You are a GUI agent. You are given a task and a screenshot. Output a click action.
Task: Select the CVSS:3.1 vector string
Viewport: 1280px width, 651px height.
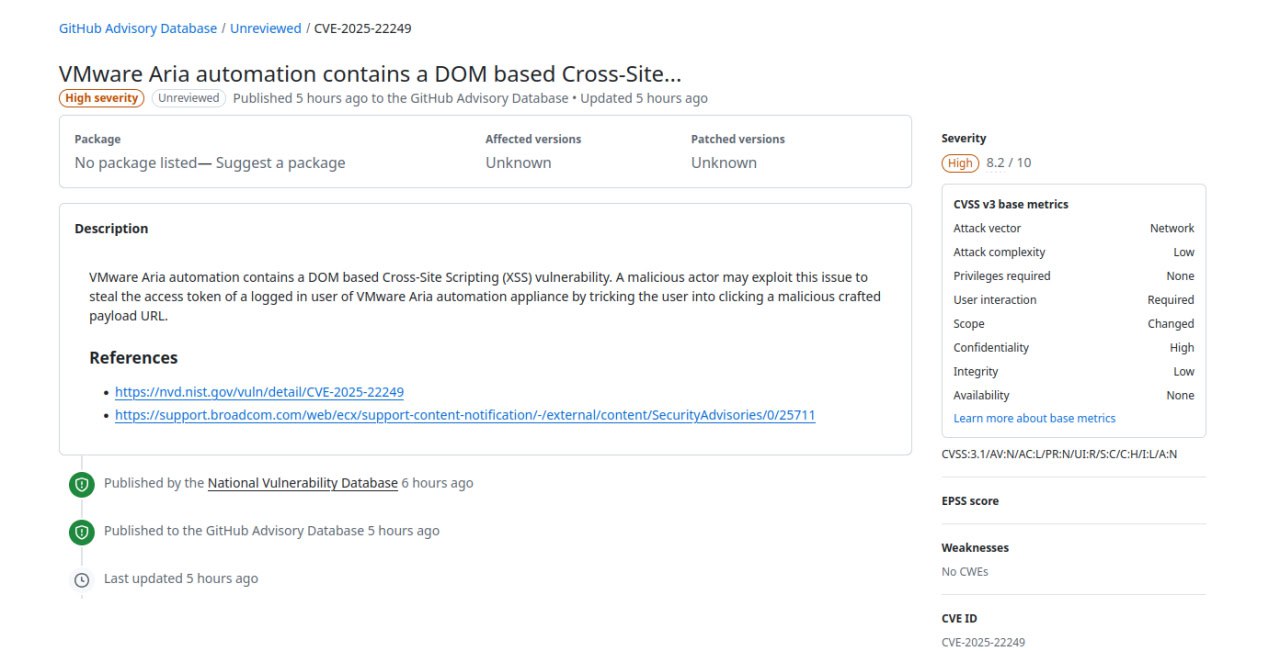(x=1059, y=454)
